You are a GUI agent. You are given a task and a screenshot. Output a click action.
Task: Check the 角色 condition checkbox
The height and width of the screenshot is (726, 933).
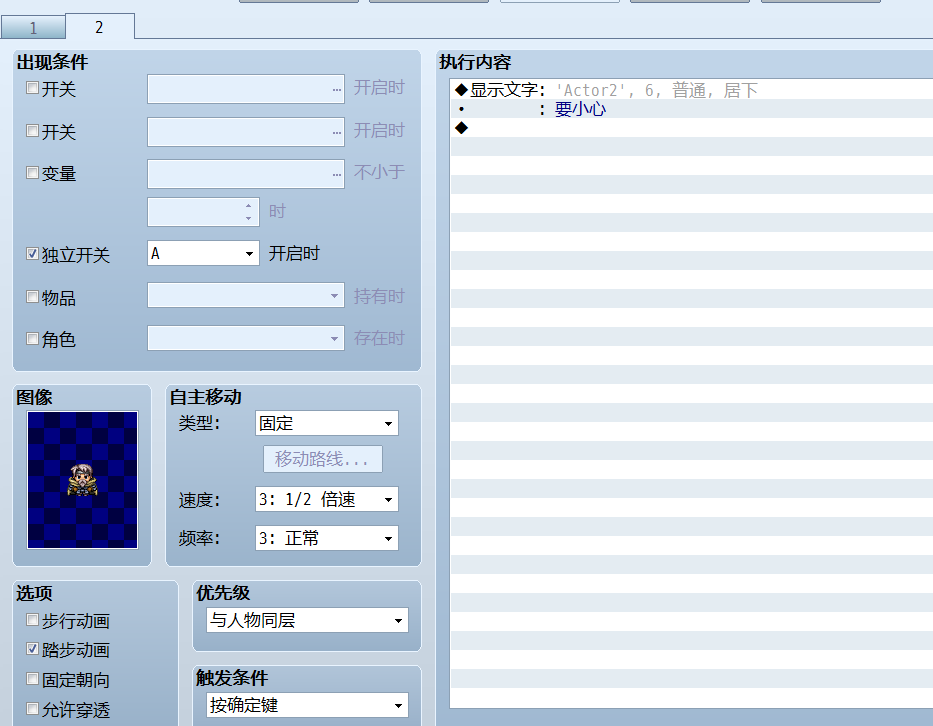33,339
